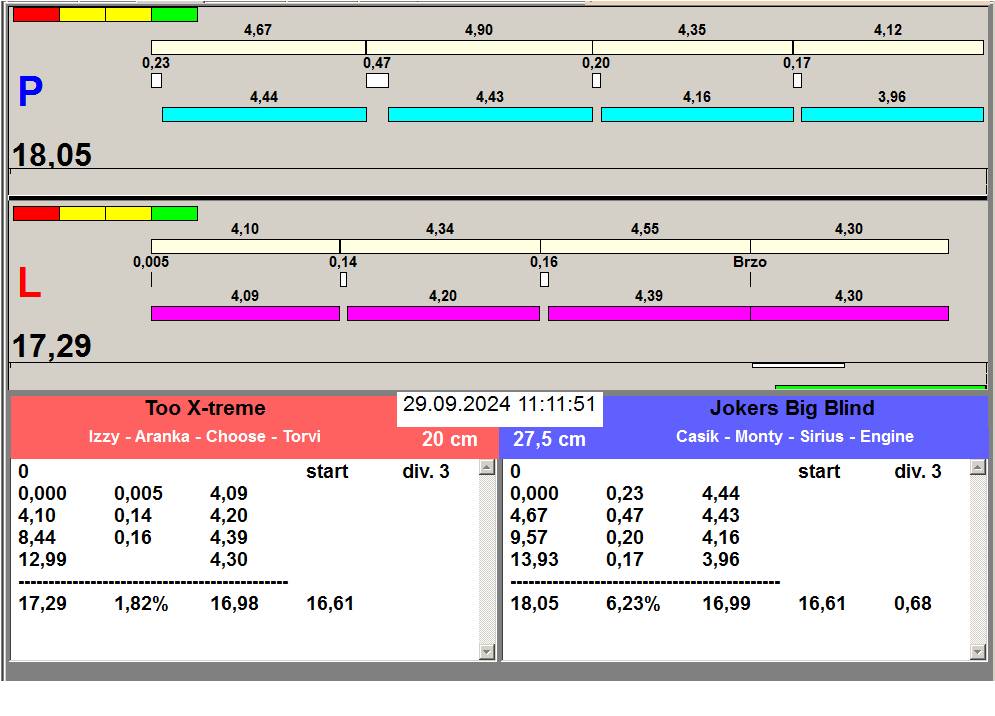Click the Too X-treme team header
The height and width of the screenshot is (716, 995).
[205, 408]
